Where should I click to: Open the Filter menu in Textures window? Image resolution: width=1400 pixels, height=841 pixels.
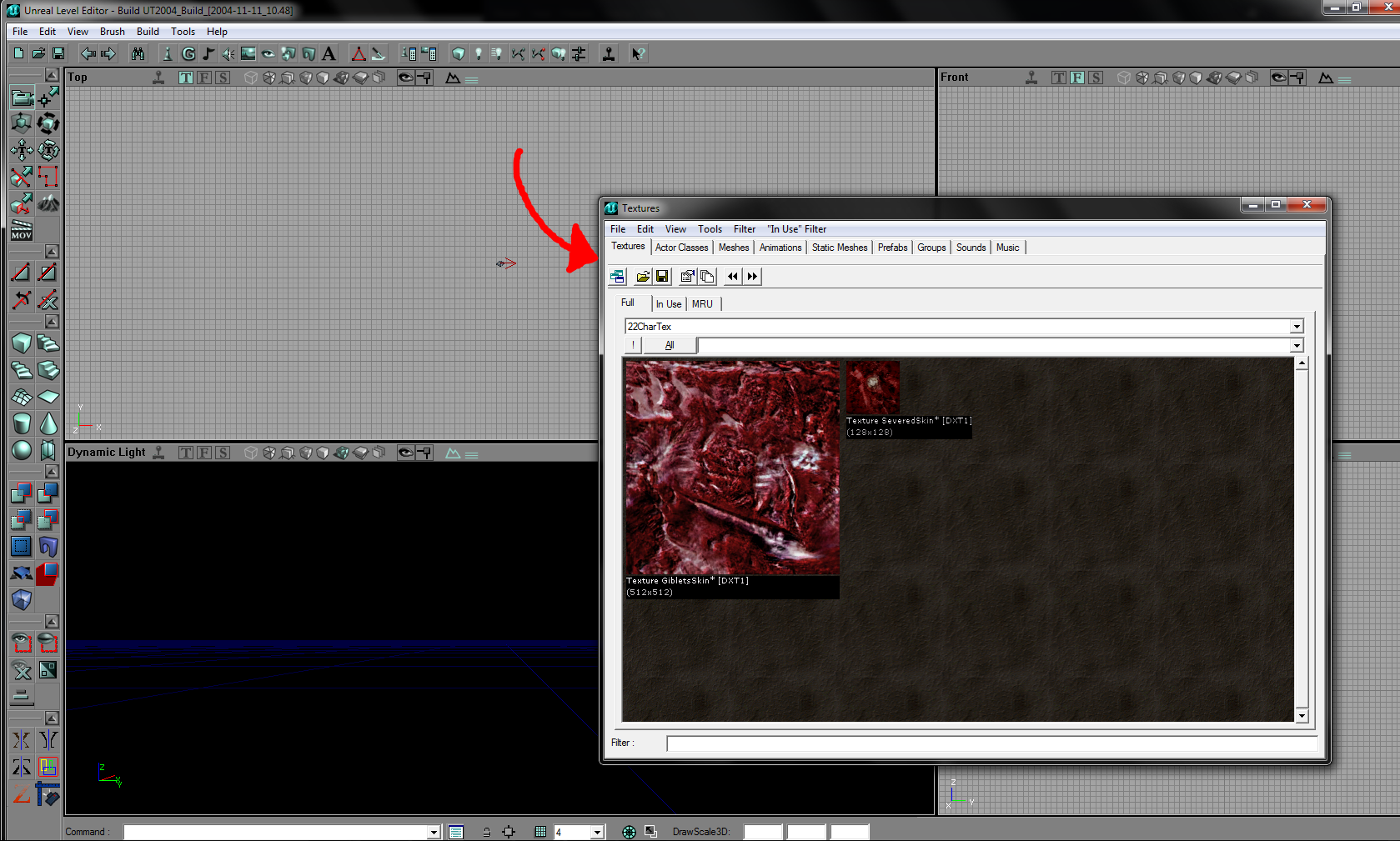coord(745,229)
